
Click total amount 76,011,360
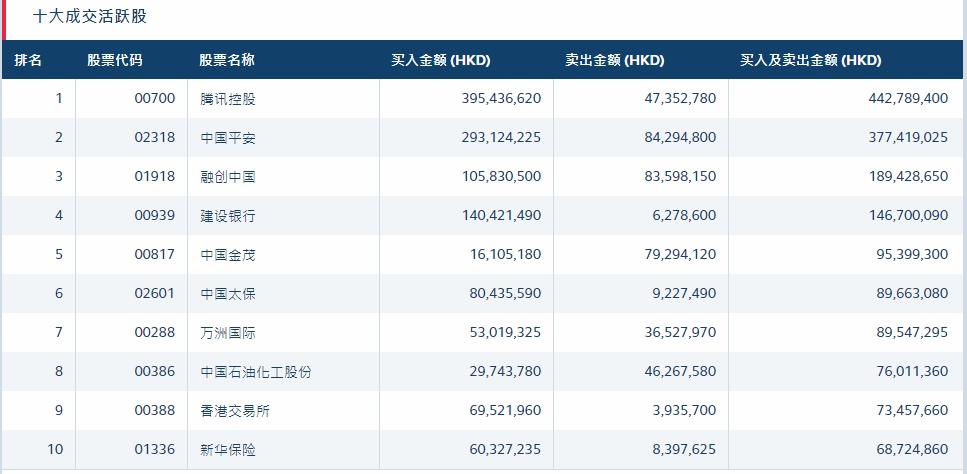912,371
